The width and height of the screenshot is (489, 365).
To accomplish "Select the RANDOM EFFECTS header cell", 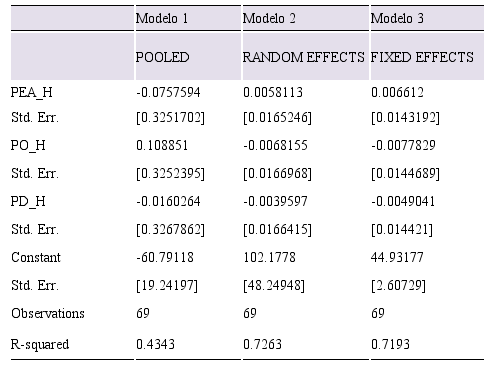I will [x=304, y=57].
